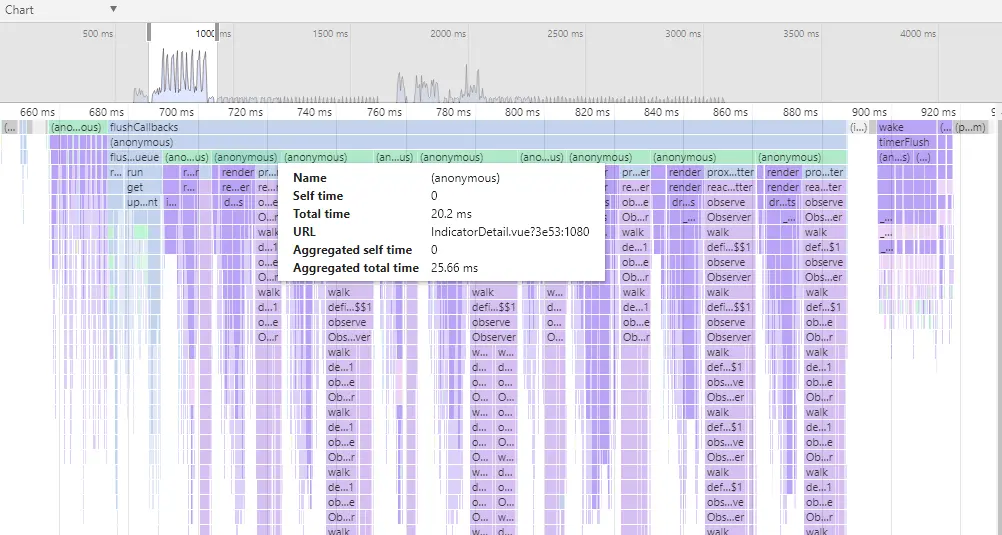Select the reac...tter bar
The image size is (1002, 535).
tap(730, 187)
